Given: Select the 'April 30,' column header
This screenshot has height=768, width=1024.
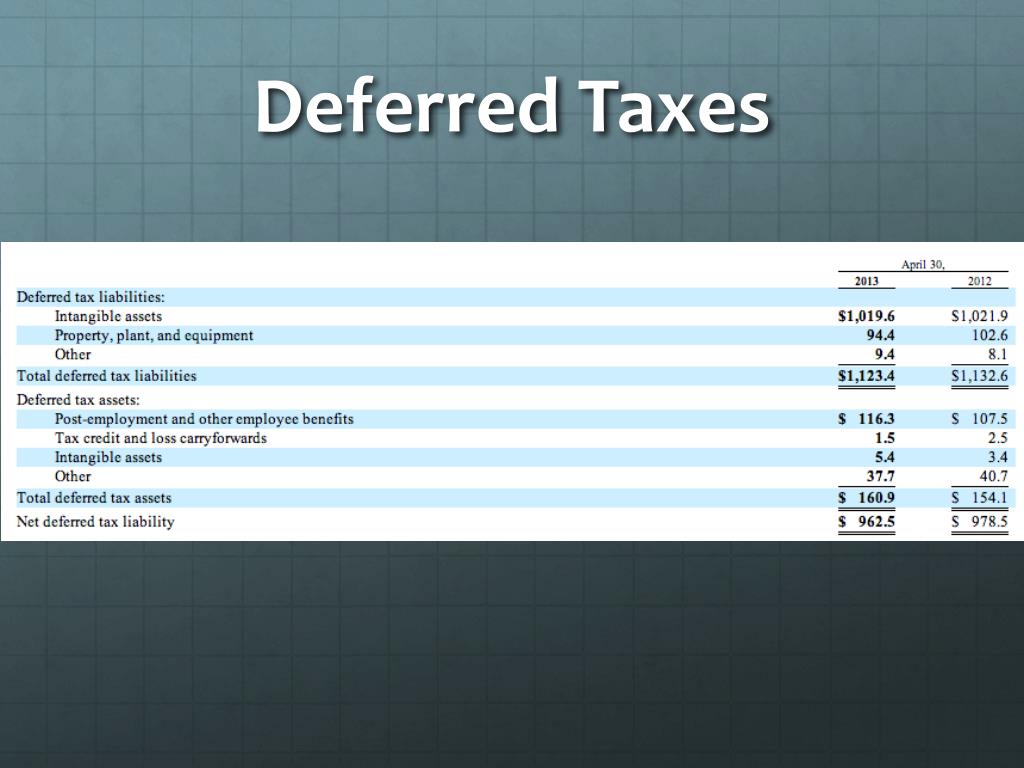Looking at the screenshot, I should [923, 264].
